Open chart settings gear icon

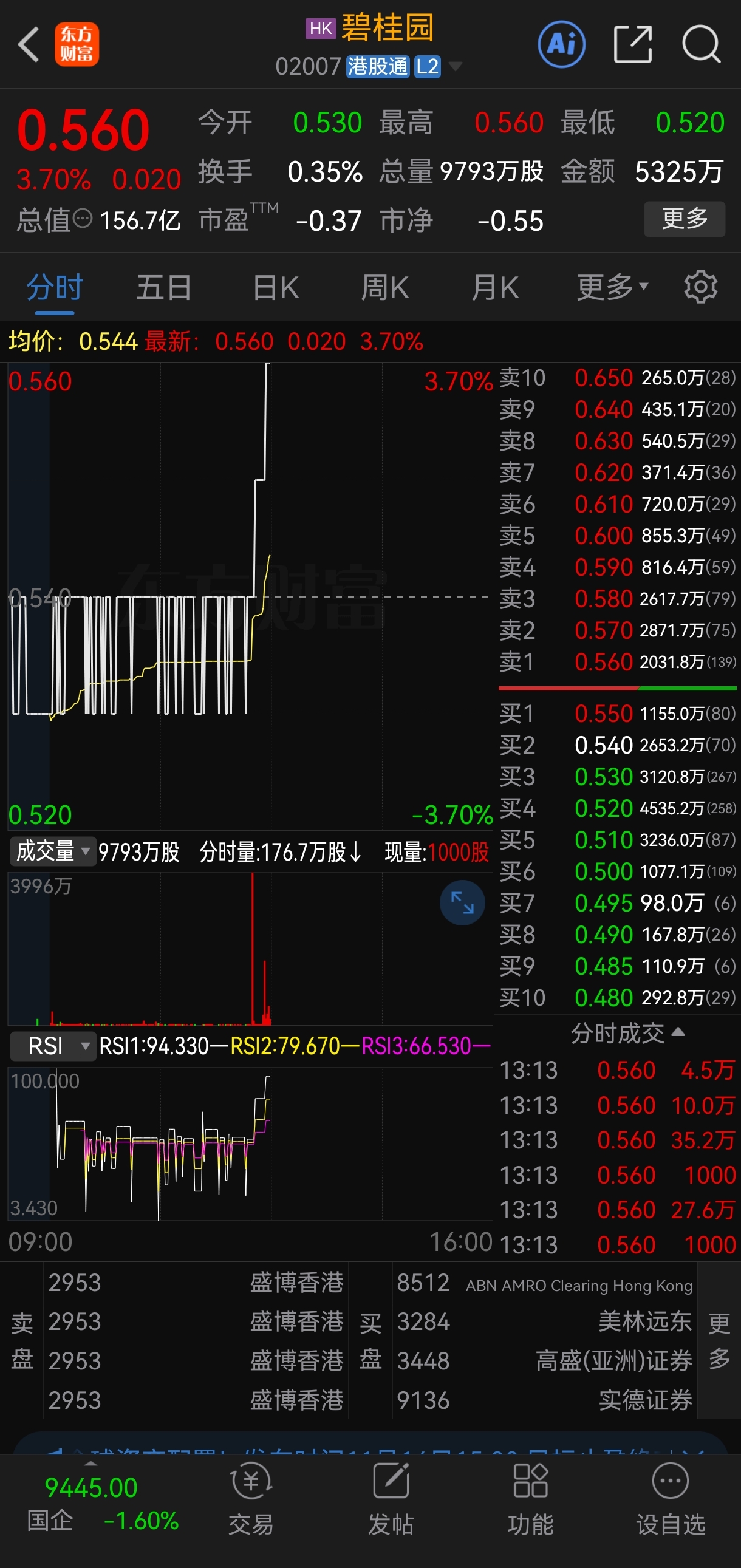(701, 287)
